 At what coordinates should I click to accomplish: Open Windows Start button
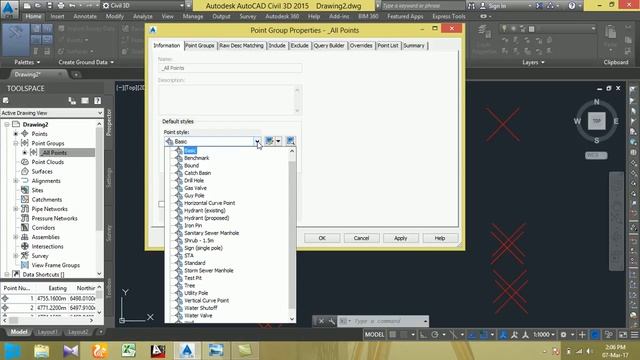12,351
